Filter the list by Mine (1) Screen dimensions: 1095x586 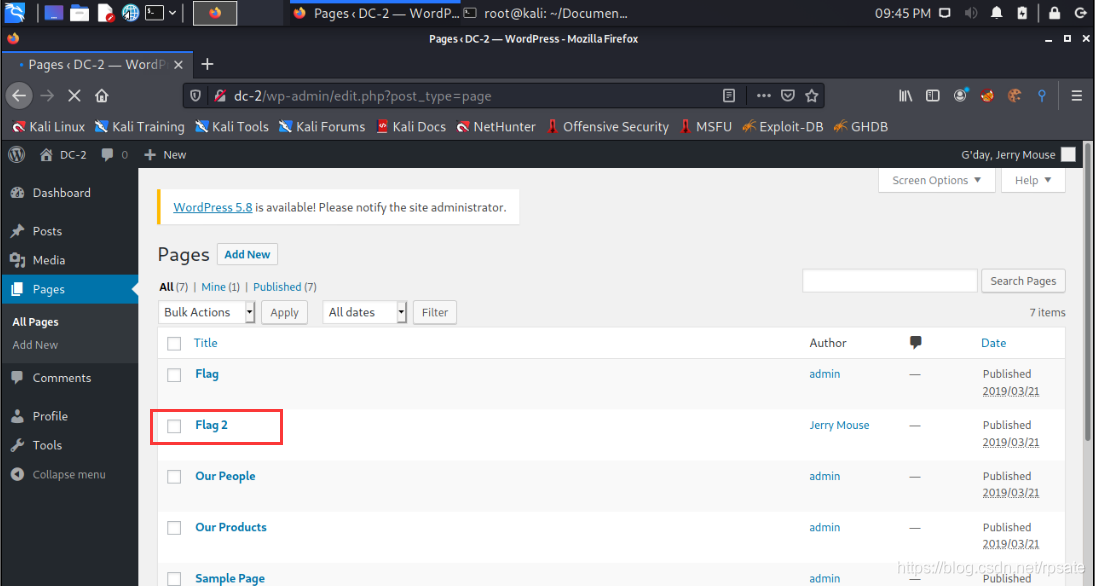pos(220,287)
